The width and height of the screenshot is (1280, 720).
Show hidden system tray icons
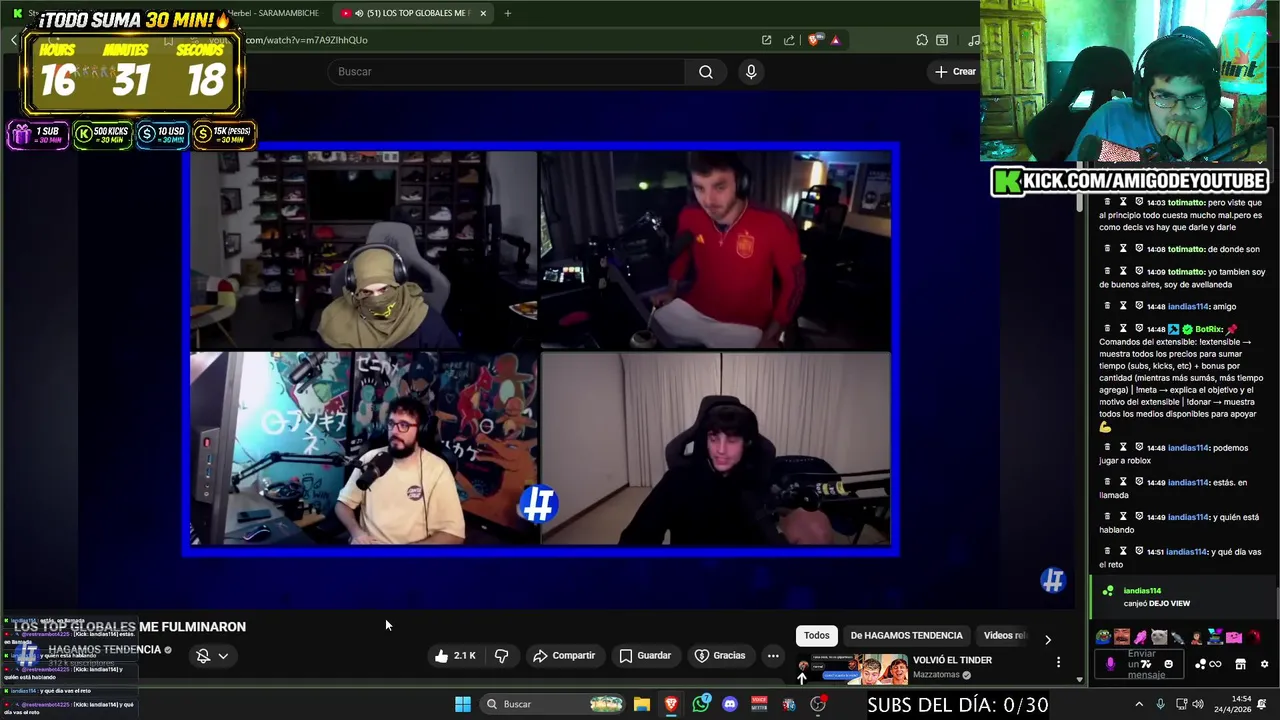(1139, 704)
